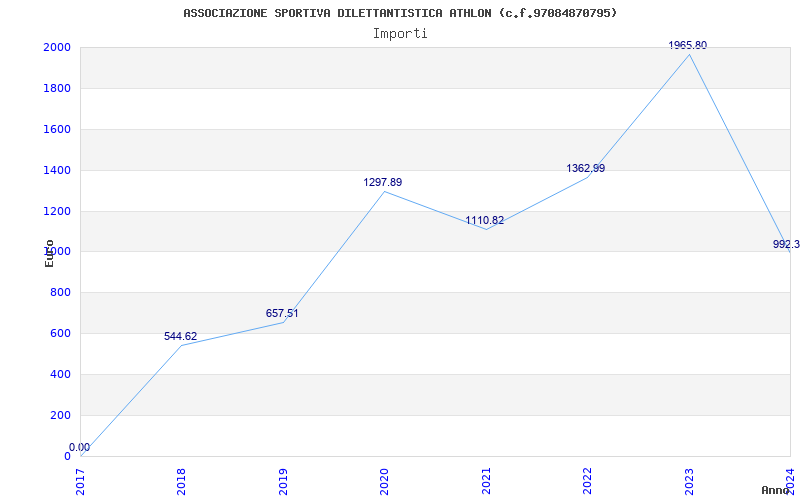Select the 1965.80 data label
The image size is (800, 500).
(688, 45)
